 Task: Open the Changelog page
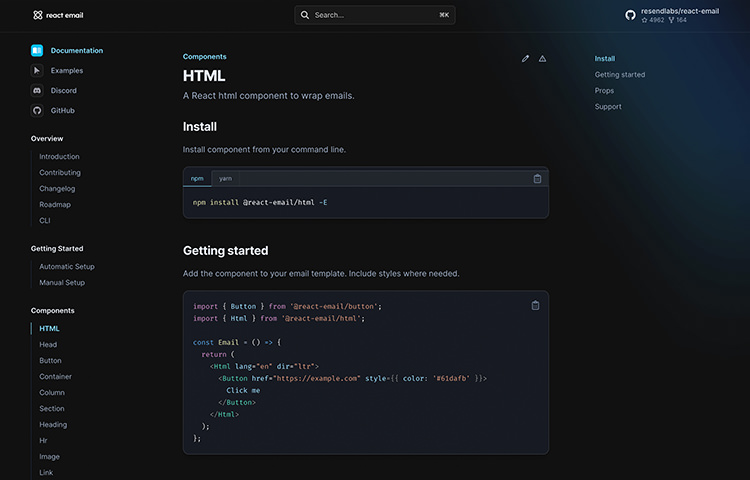[x=57, y=188]
